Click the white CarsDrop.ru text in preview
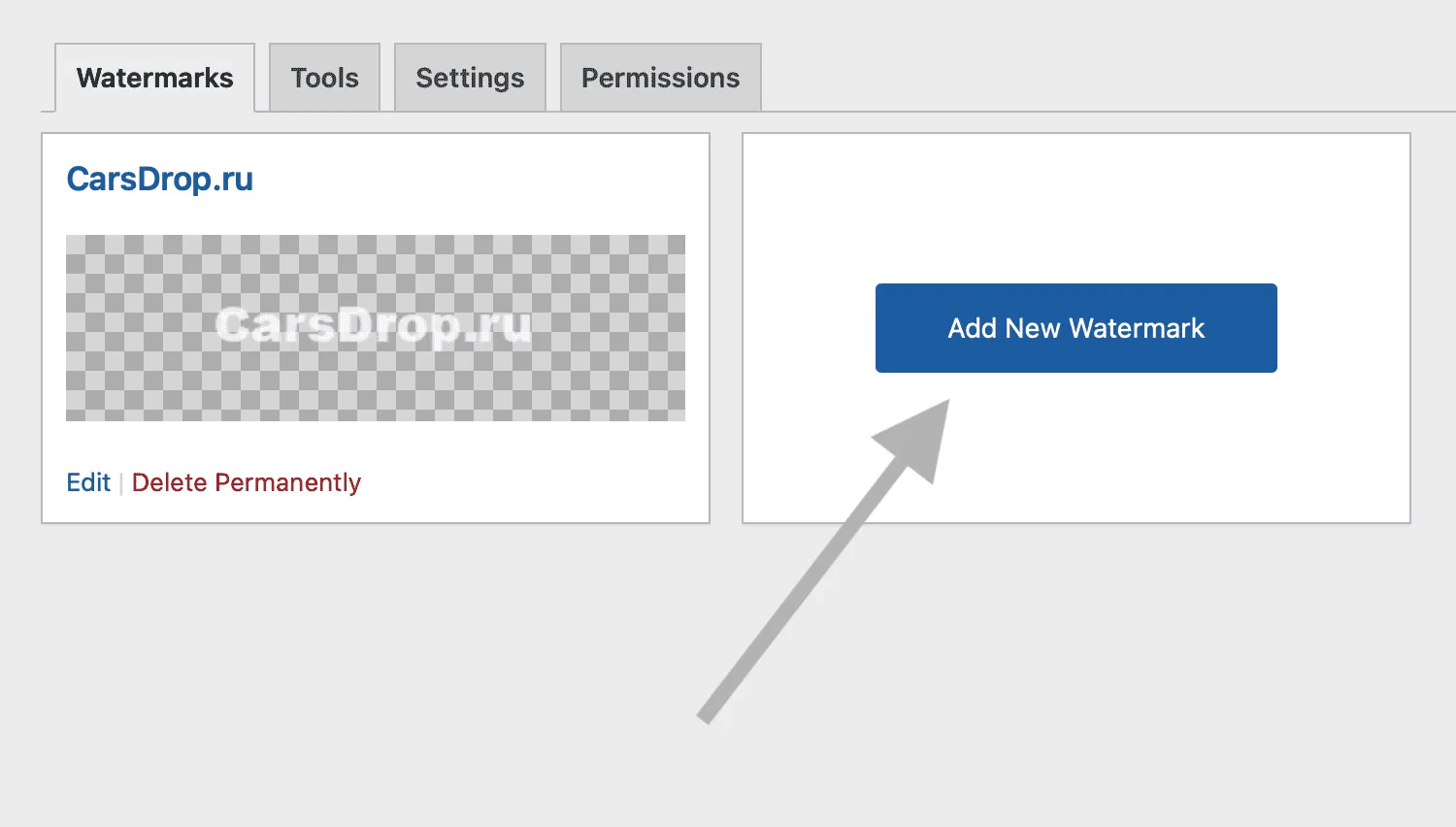The width and height of the screenshot is (1456, 827). (374, 326)
